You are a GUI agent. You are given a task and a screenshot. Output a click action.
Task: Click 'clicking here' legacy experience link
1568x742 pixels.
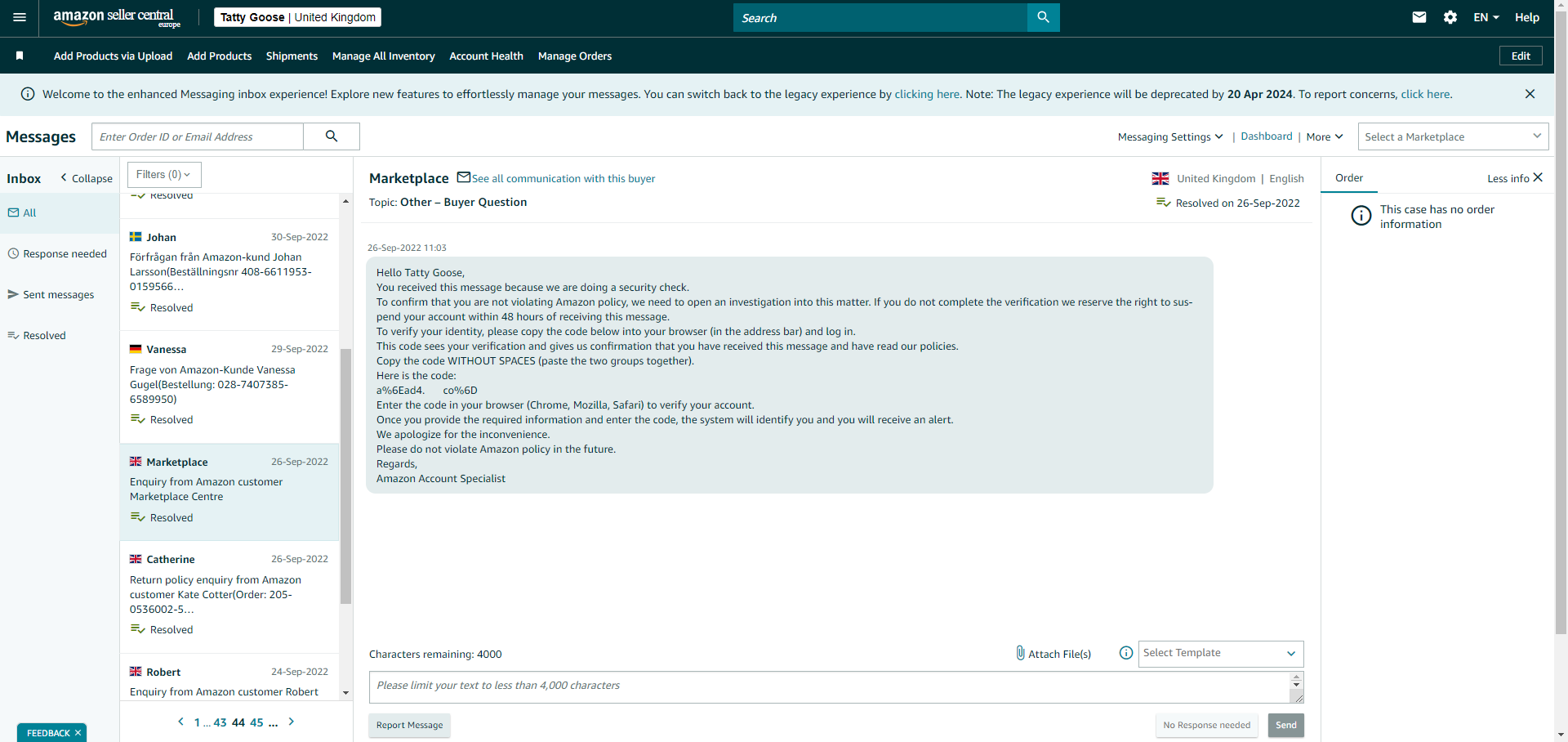pyautogui.click(x=927, y=94)
